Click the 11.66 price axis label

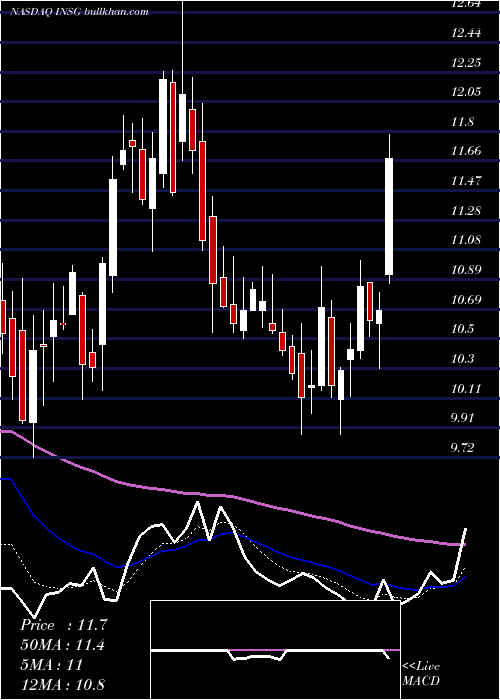pyautogui.click(x=467, y=151)
